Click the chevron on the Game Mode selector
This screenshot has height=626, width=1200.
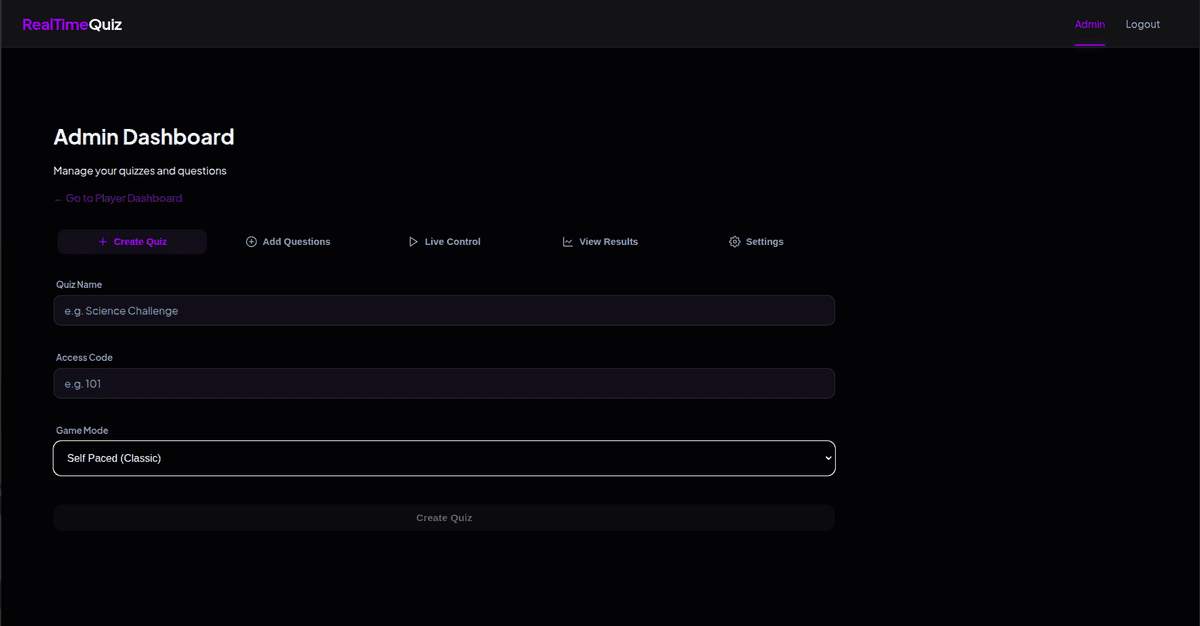(x=826, y=457)
